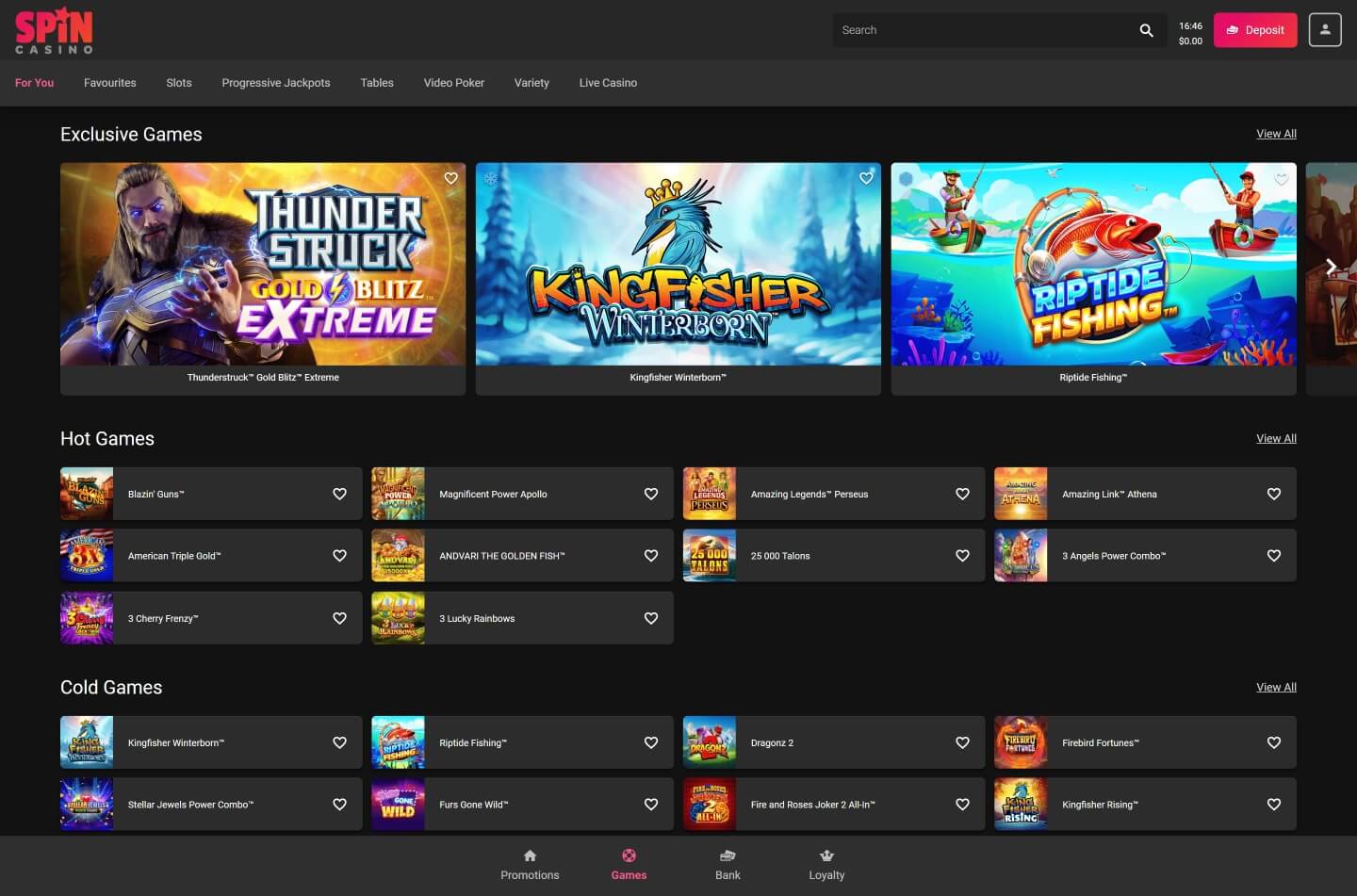The width and height of the screenshot is (1357, 896).
Task: Open the account profile icon
Action: tap(1325, 29)
